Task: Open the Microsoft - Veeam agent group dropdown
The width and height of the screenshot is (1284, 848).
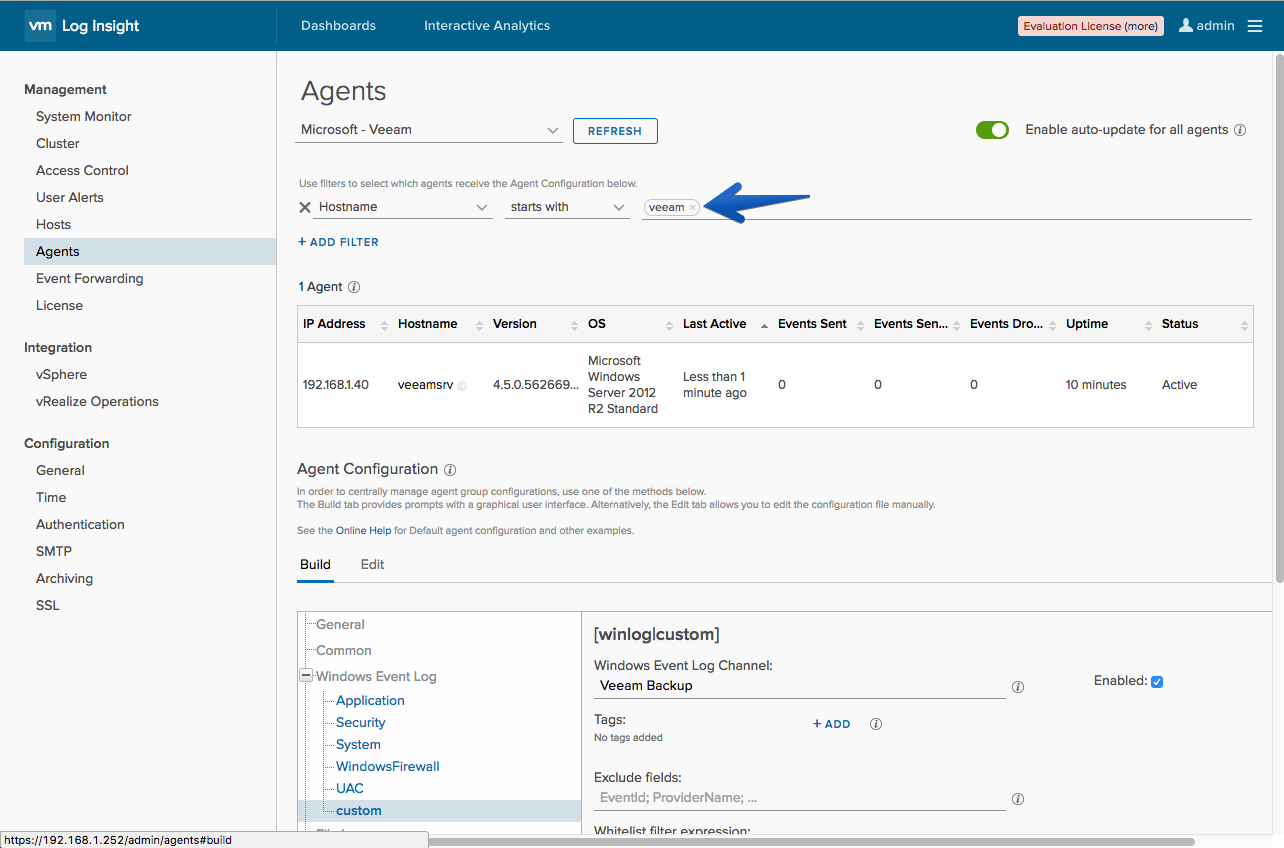Action: pos(430,130)
